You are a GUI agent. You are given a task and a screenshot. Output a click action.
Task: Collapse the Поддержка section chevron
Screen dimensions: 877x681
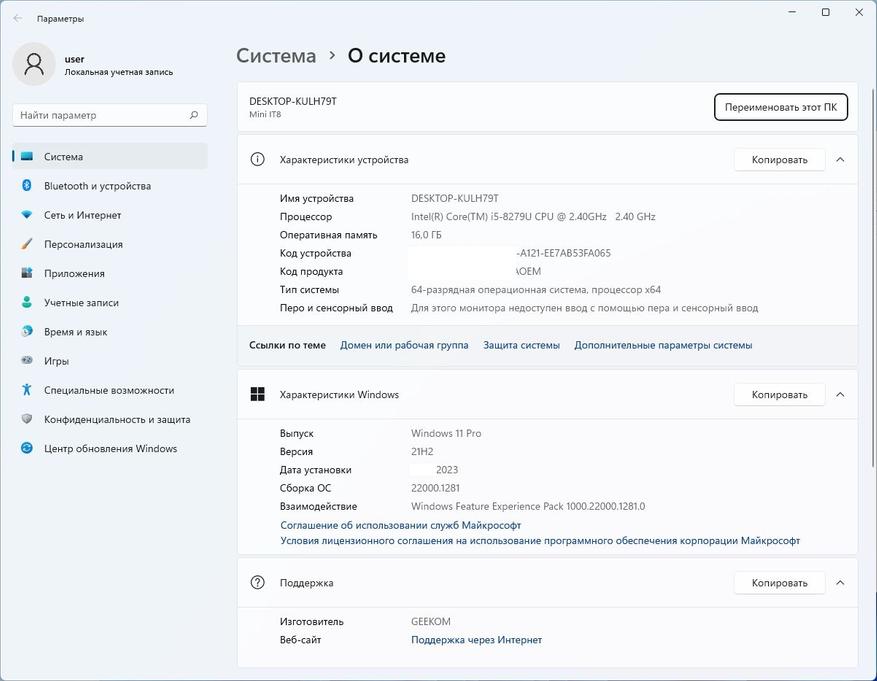[840, 583]
